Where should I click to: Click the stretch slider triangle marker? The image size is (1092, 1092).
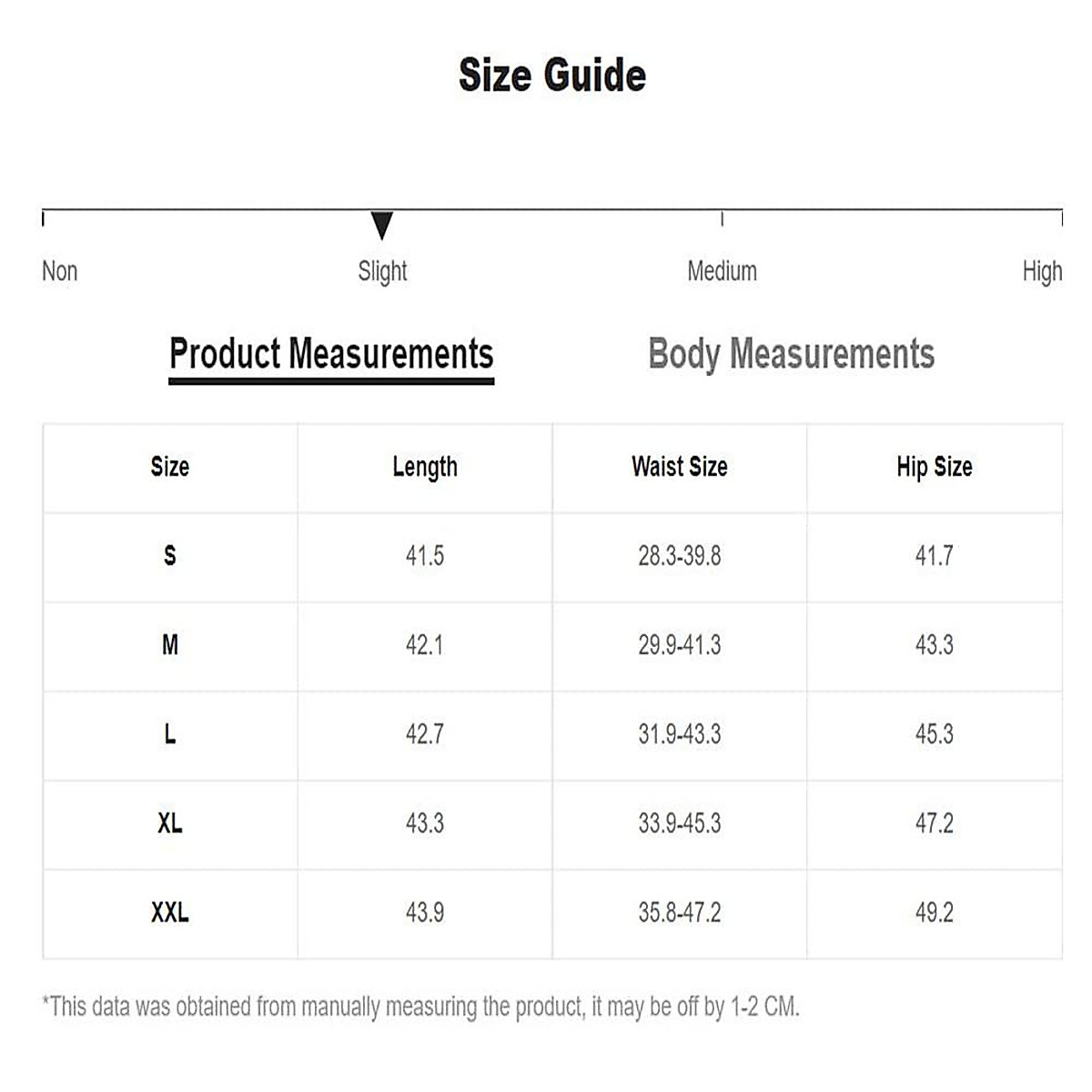pos(382,225)
